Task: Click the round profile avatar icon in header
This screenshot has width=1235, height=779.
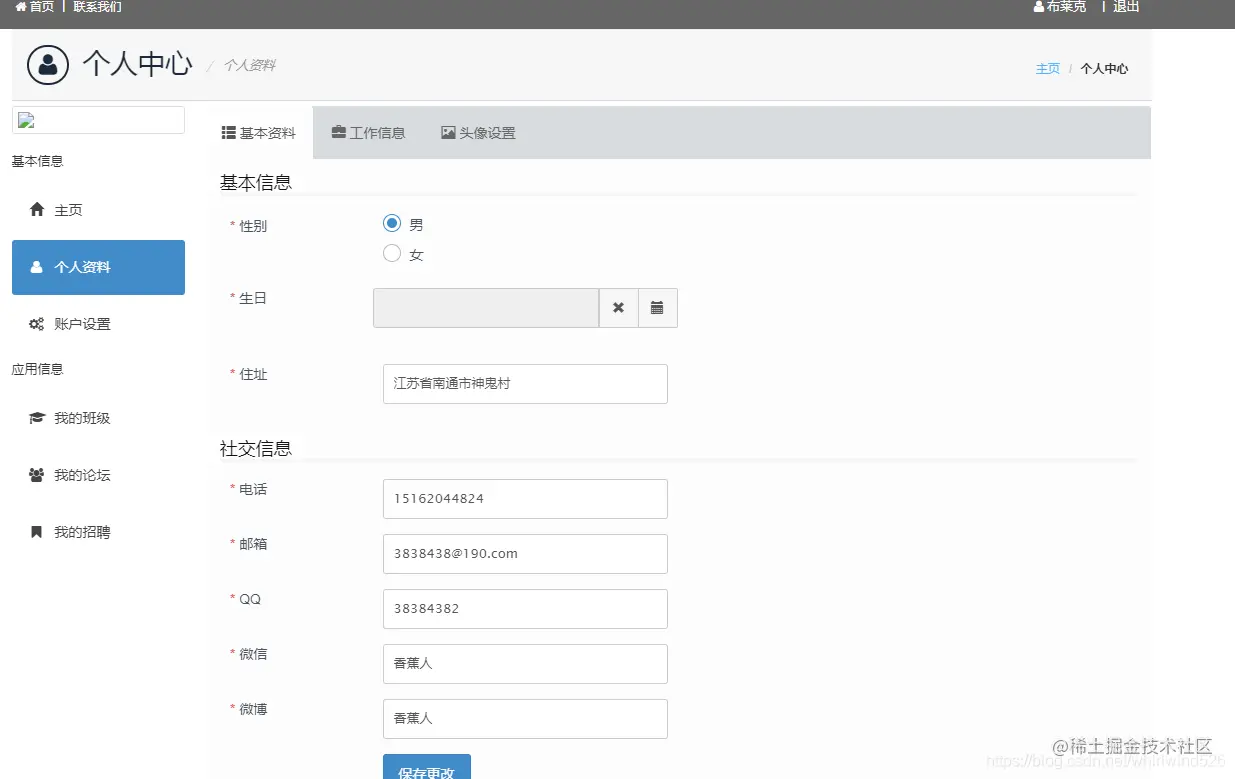Action: tap(48, 65)
